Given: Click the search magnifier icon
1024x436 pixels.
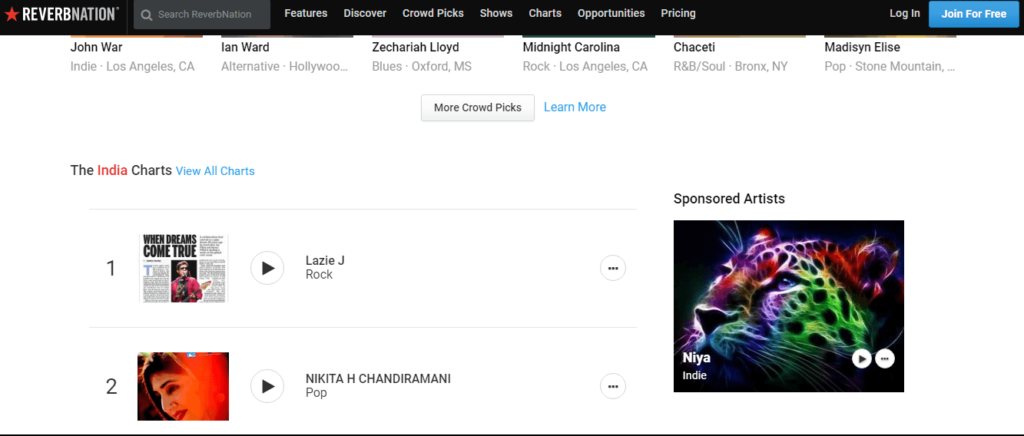Looking at the screenshot, I should coord(147,14).
